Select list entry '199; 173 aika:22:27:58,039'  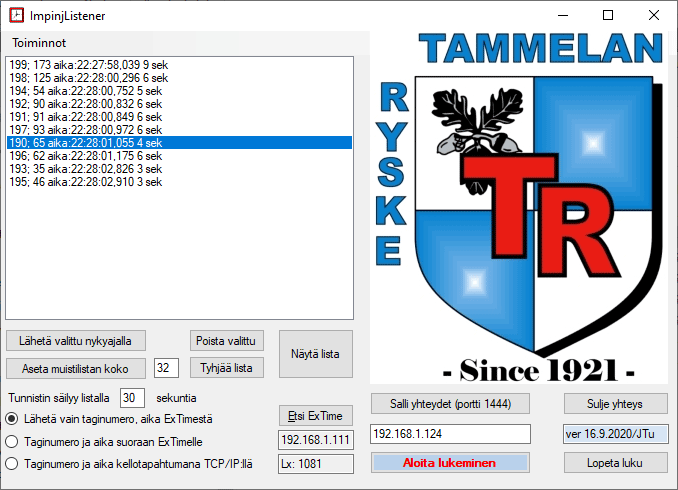pos(90,65)
